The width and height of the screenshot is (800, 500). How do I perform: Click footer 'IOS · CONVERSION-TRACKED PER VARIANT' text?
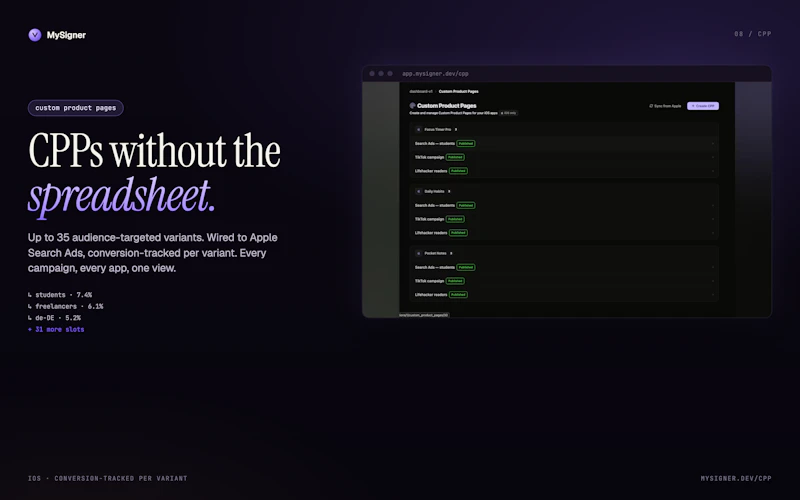point(108,478)
